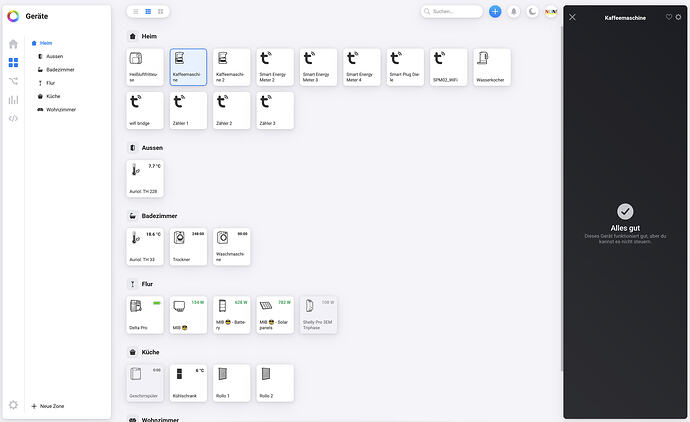Viewport: 690px width, 422px height.
Task: Mark Kaffeemaschine as favorite with heart
Action: point(668,17)
